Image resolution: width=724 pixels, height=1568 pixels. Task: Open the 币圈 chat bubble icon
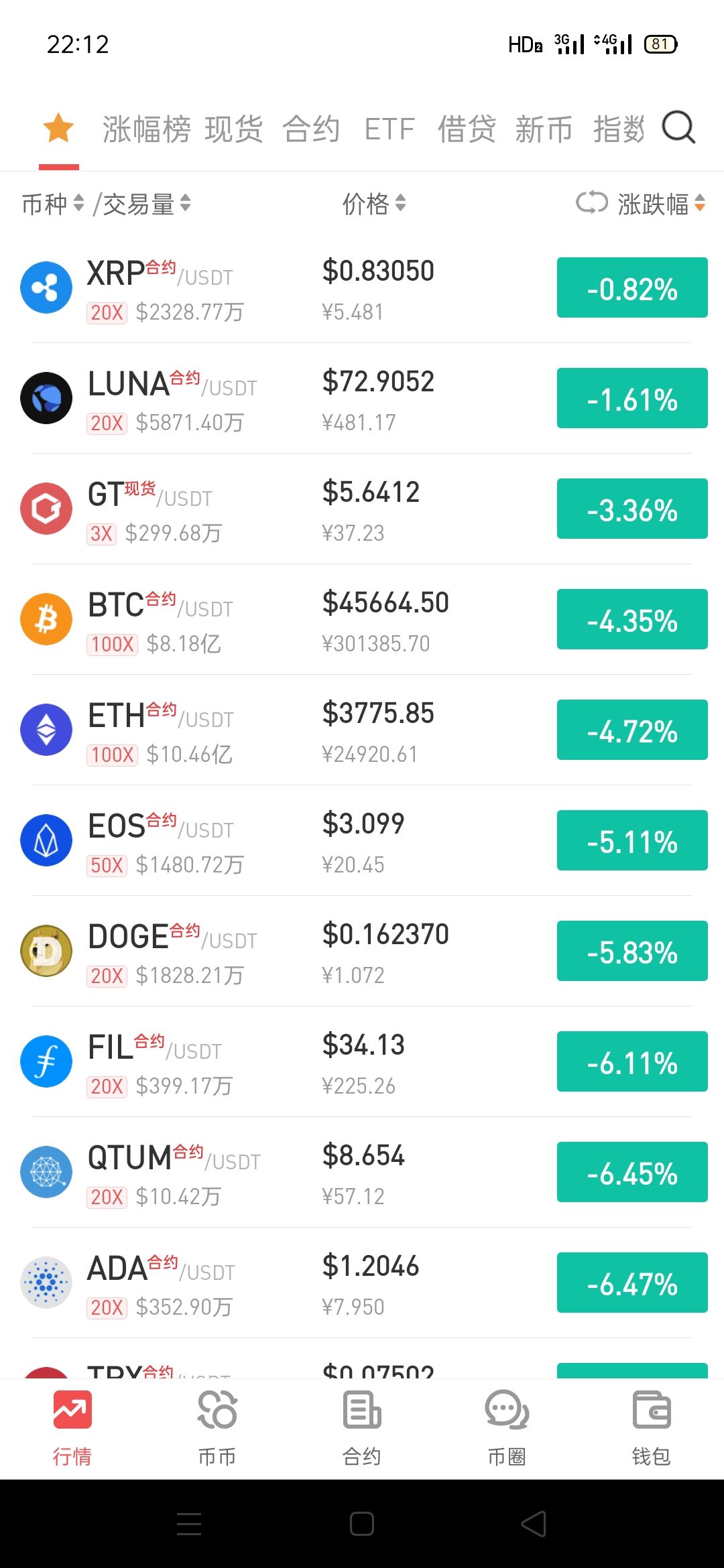[x=507, y=1410]
